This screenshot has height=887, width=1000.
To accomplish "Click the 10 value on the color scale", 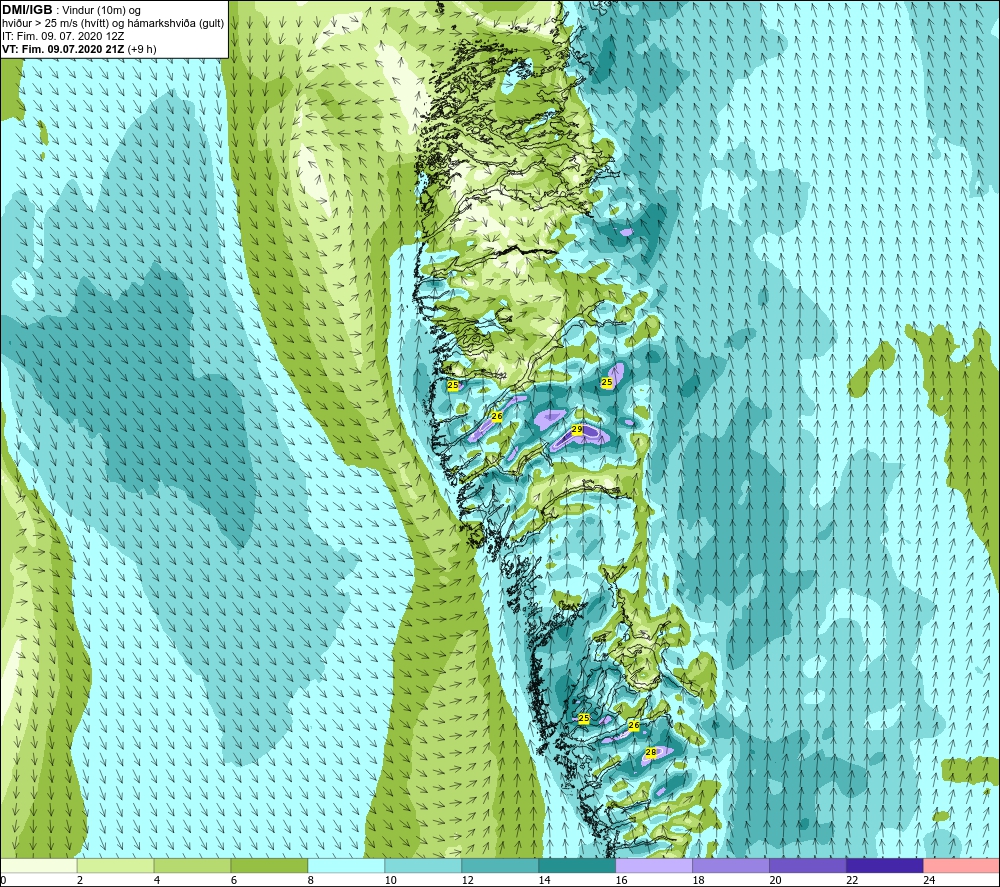I will point(390,880).
